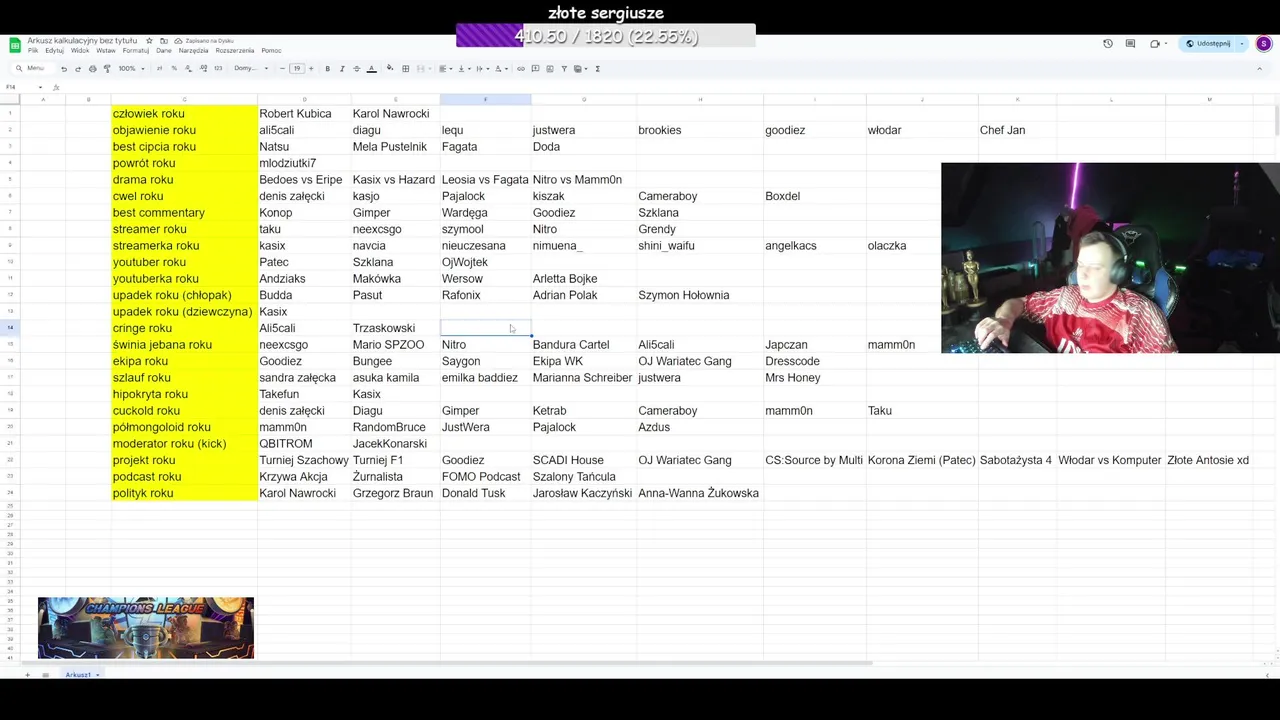Select the cell 'Robert Kubica'

click(304, 114)
